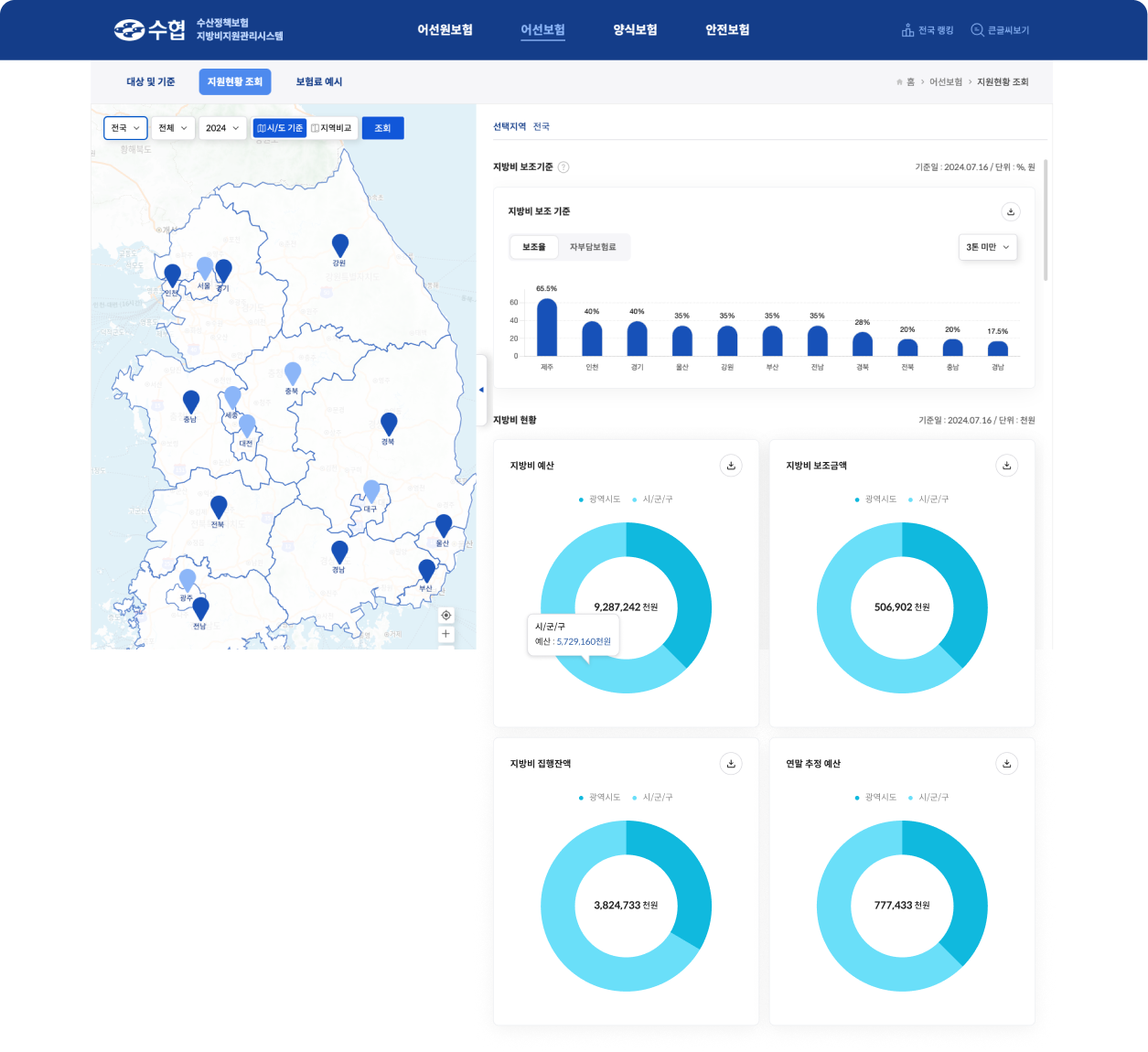Open the 전국 region dropdown
The height and width of the screenshot is (1052, 1148).
point(125,128)
